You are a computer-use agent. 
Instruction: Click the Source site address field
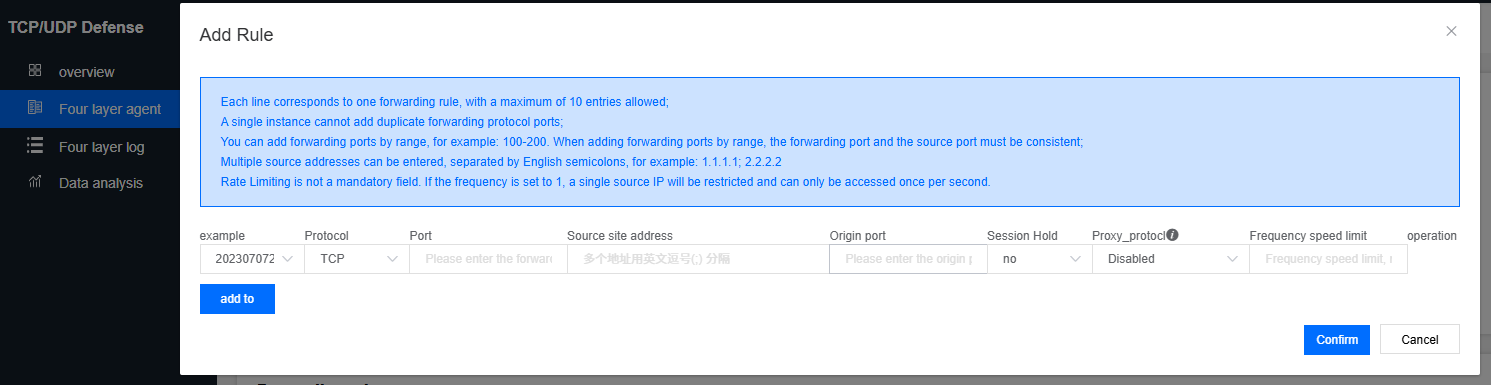698,259
